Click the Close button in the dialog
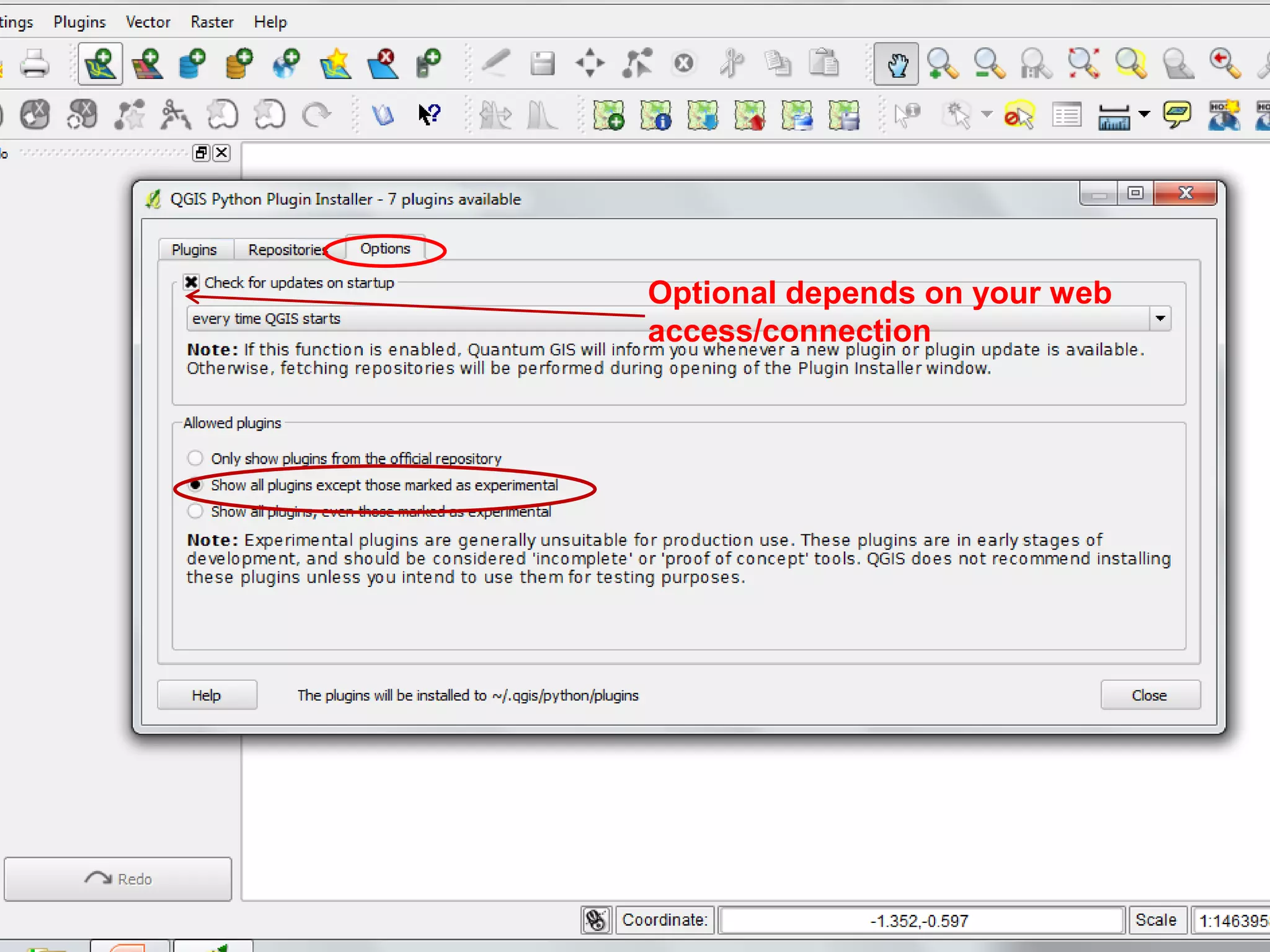This screenshot has width=1270, height=952. 1150,695
